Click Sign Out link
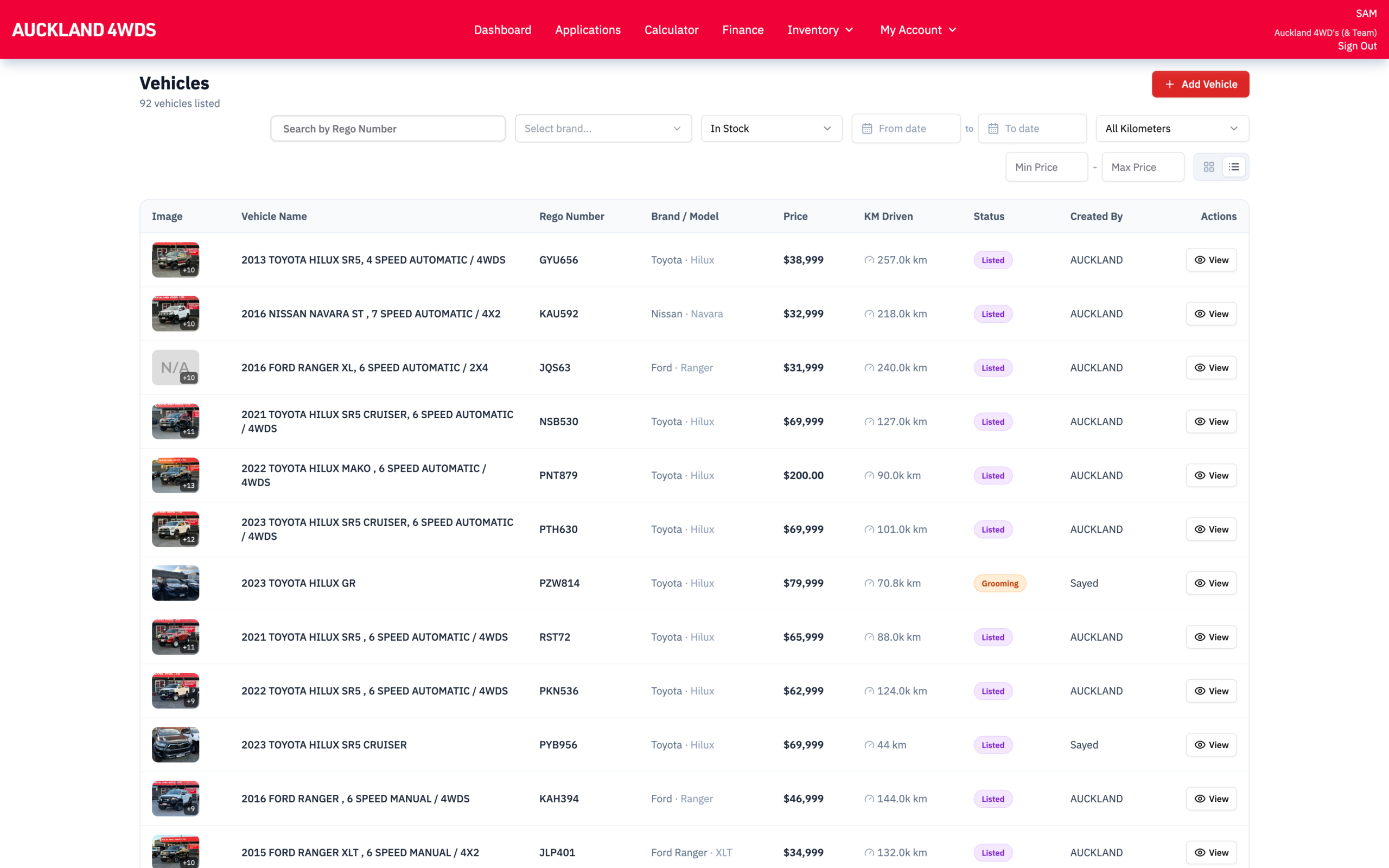The image size is (1389, 868). pos(1357,46)
